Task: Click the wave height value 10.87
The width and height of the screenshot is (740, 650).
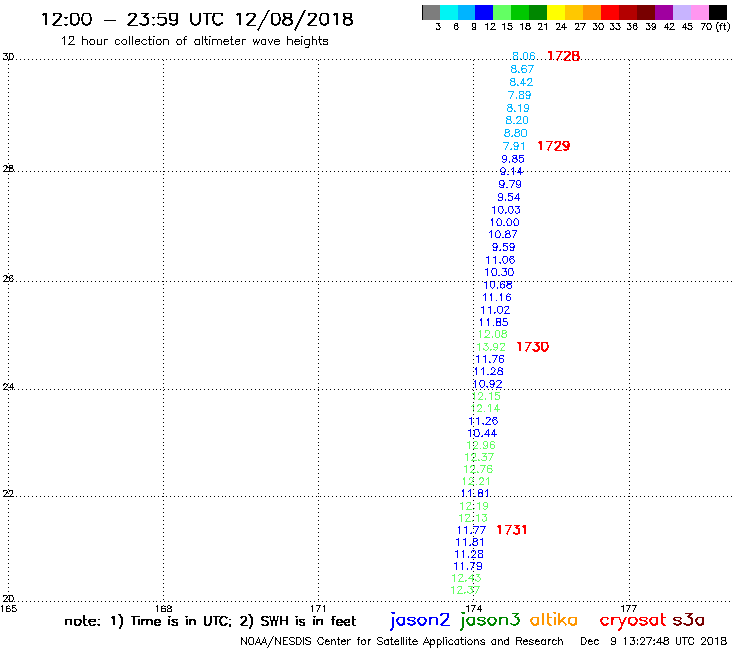Action: pyautogui.click(x=503, y=235)
